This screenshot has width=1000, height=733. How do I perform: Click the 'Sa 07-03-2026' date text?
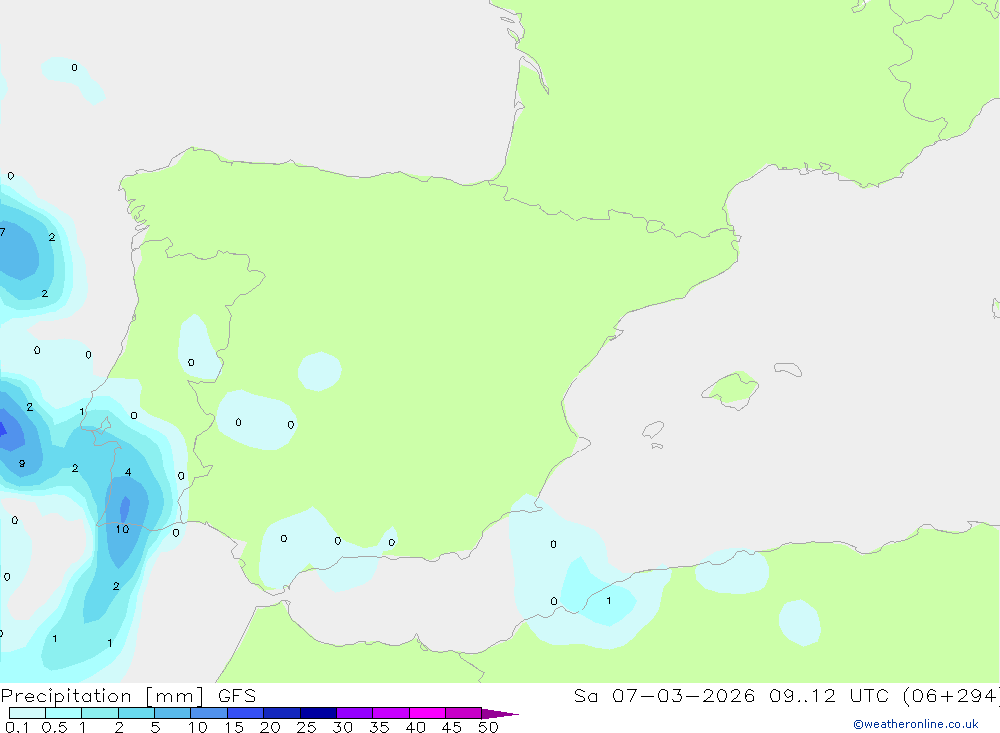point(665,696)
